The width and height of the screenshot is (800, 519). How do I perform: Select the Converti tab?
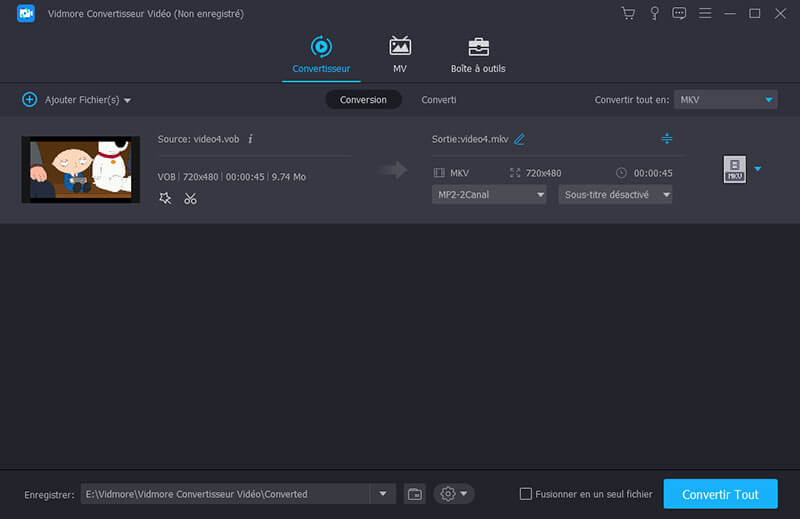pyautogui.click(x=439, y=100)
